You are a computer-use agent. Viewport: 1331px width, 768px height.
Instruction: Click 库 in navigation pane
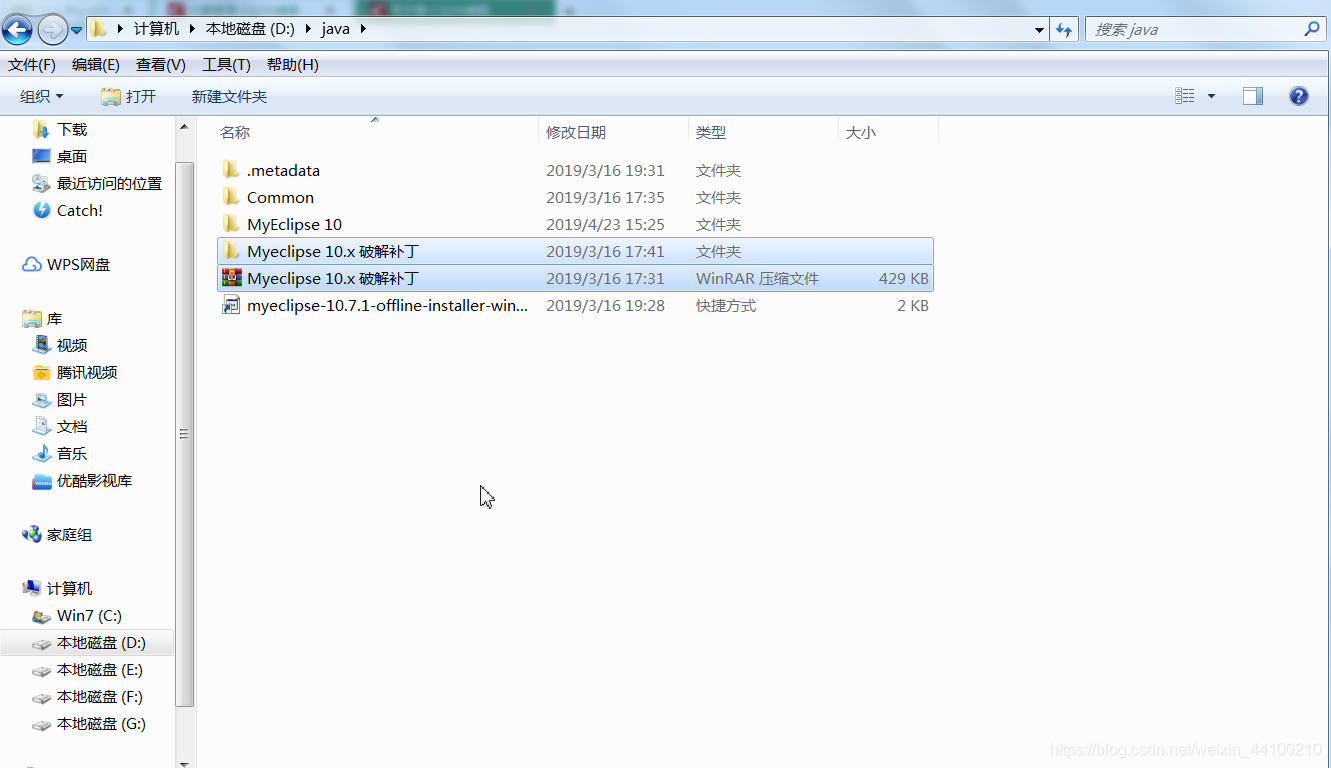[54, 318]
